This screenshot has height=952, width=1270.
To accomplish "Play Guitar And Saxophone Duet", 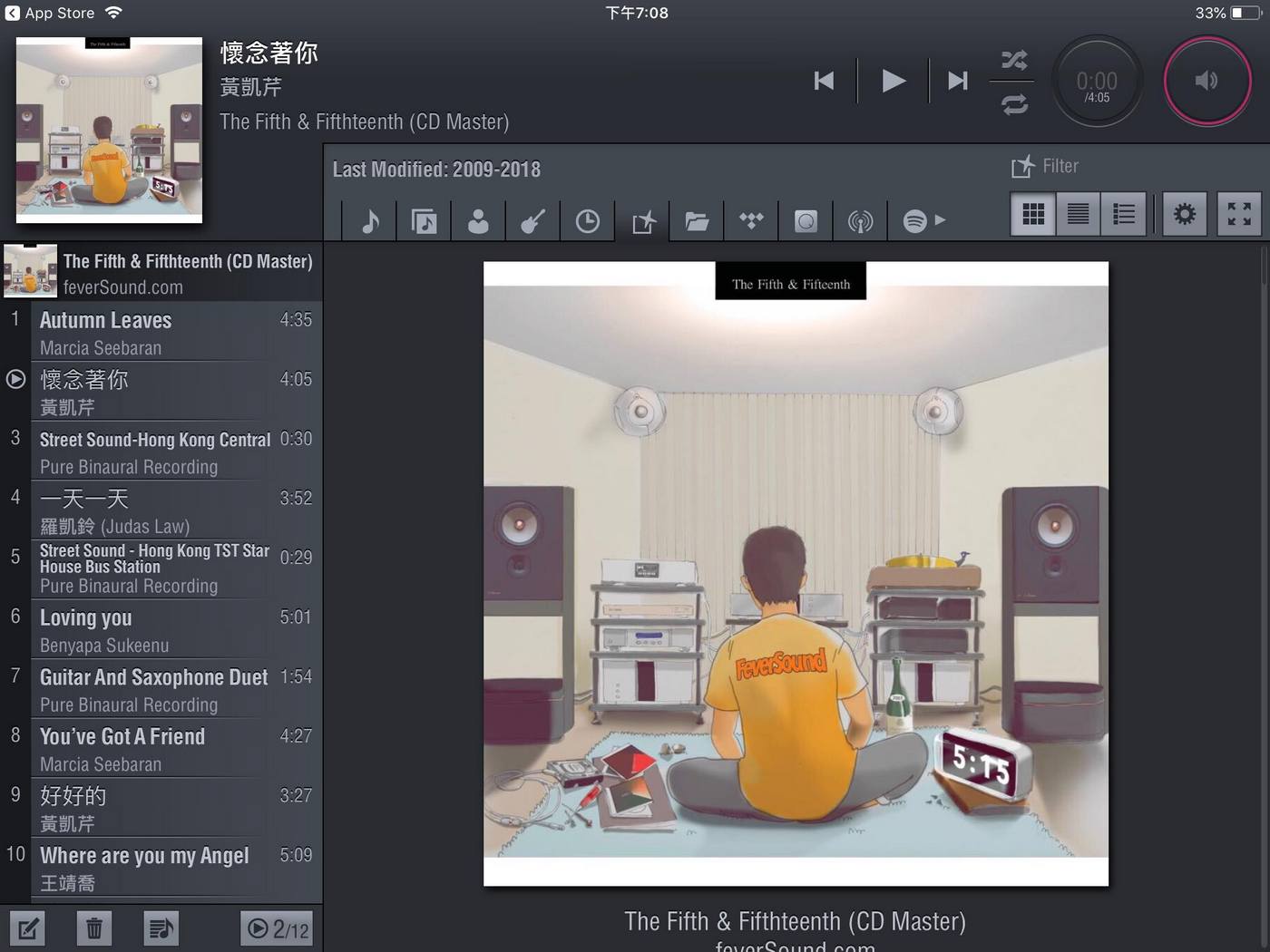I will tap(161, 688).
